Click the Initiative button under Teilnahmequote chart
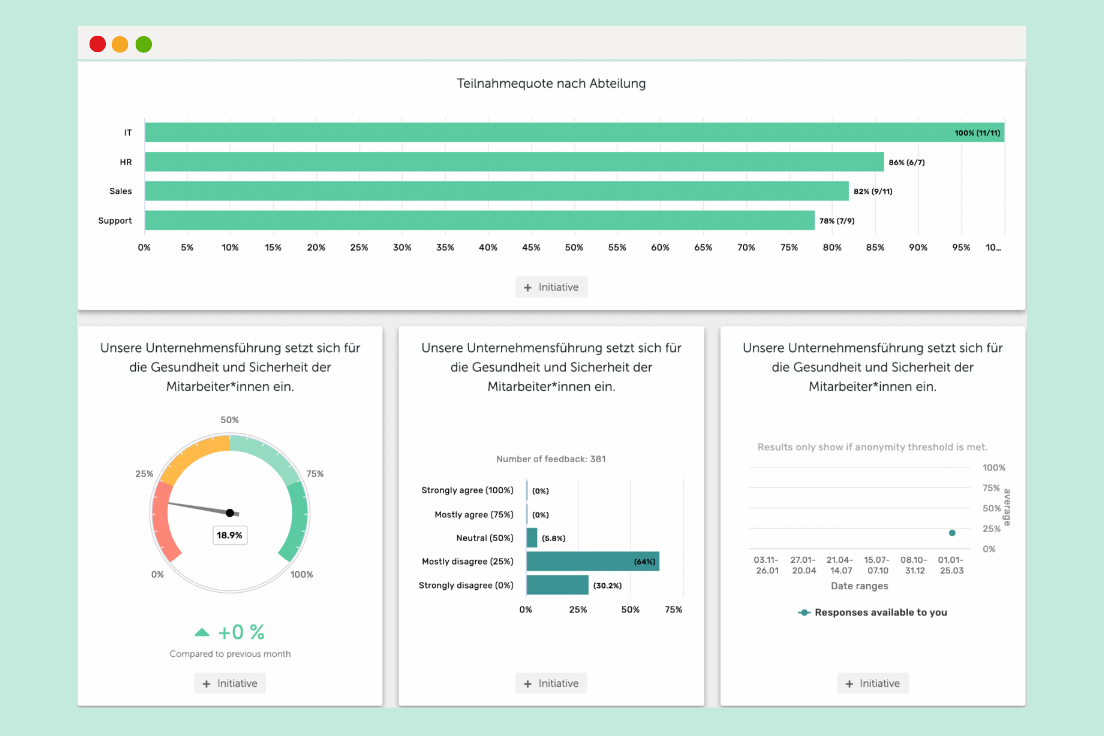 [551, 287]
